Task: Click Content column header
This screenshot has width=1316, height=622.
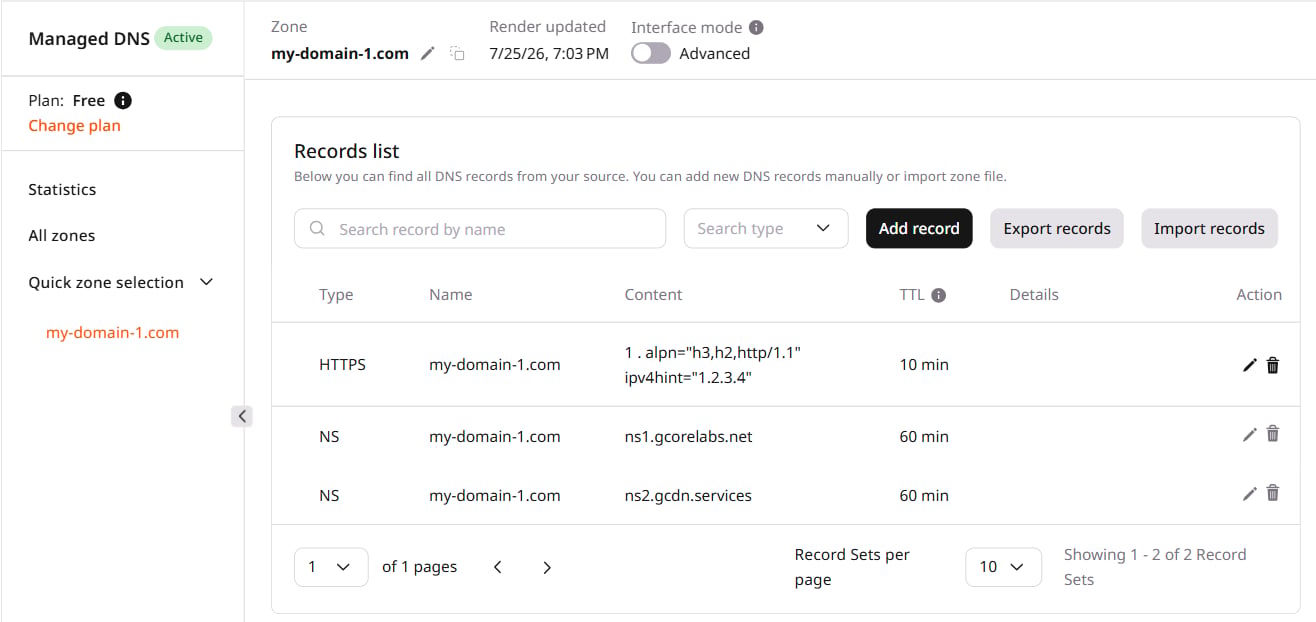Action: (653, 295)
